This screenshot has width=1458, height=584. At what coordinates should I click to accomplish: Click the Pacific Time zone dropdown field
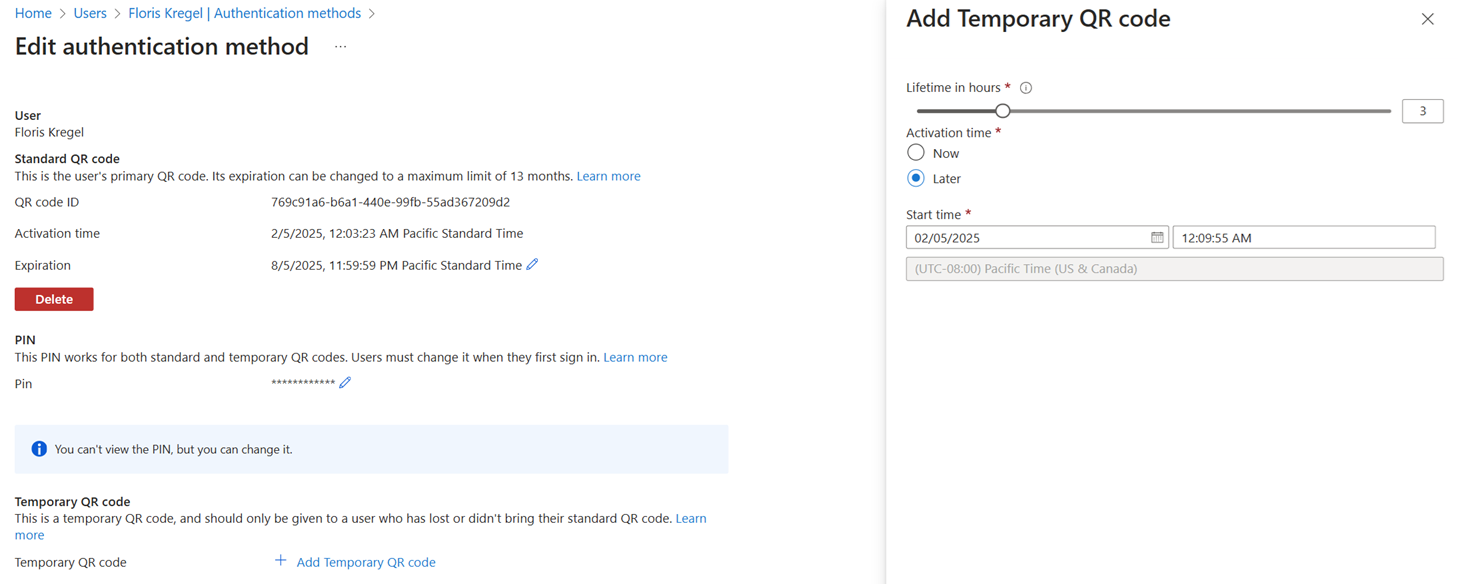coord(1174,268)
